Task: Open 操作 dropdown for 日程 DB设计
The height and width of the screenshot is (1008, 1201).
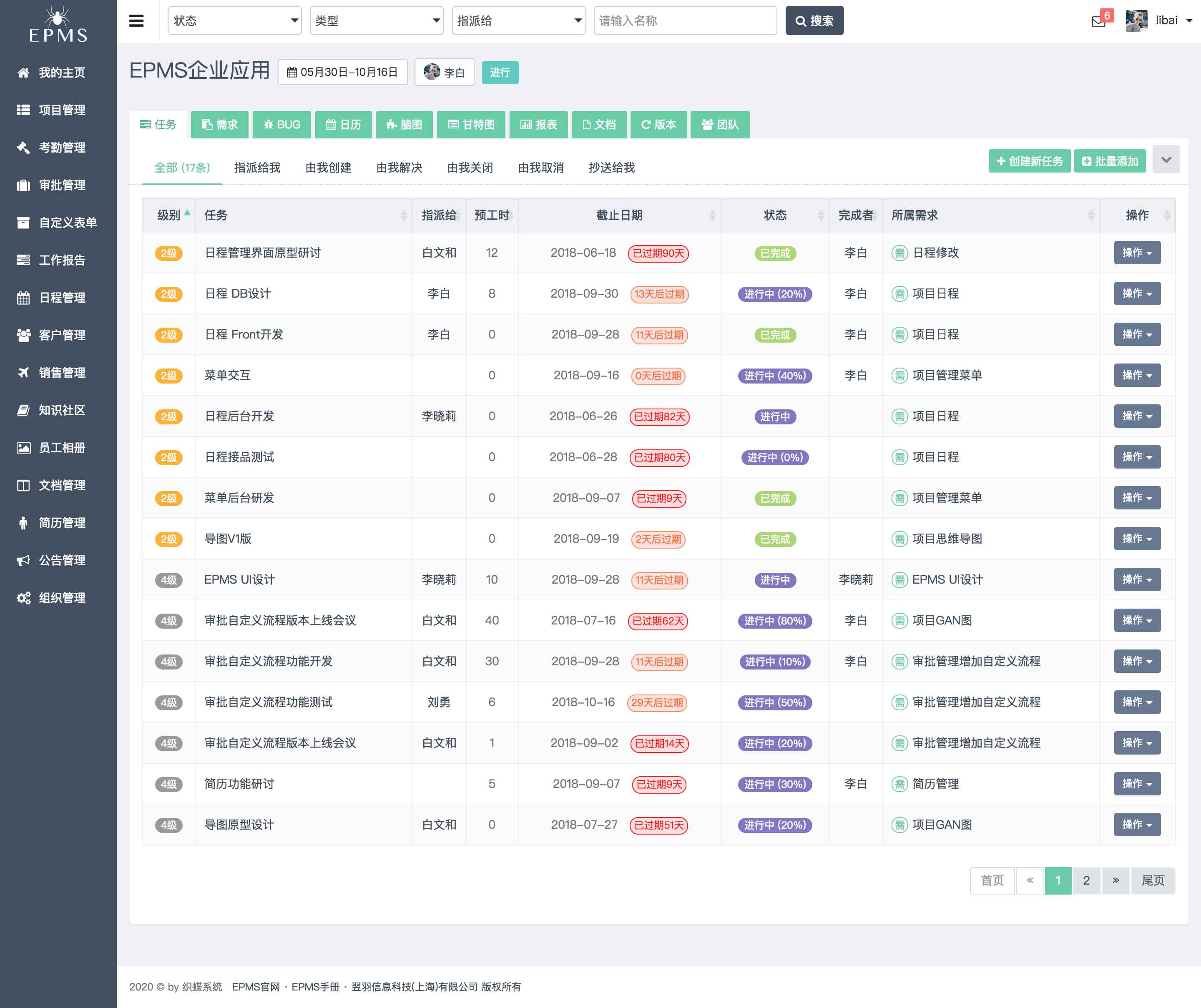Action: (1137, 293)
